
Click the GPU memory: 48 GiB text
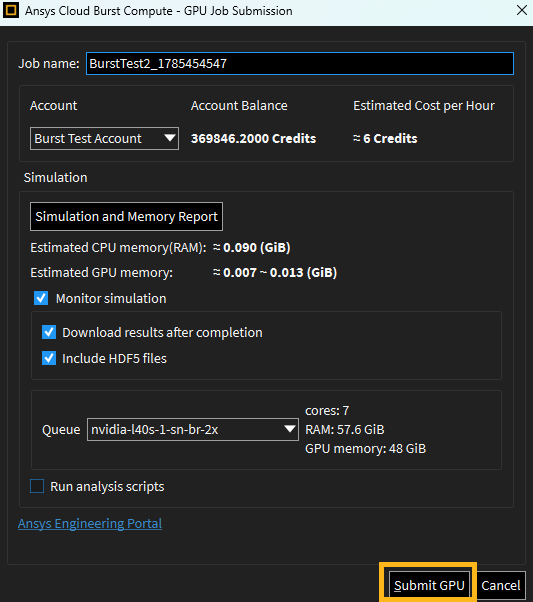(366, 448)
